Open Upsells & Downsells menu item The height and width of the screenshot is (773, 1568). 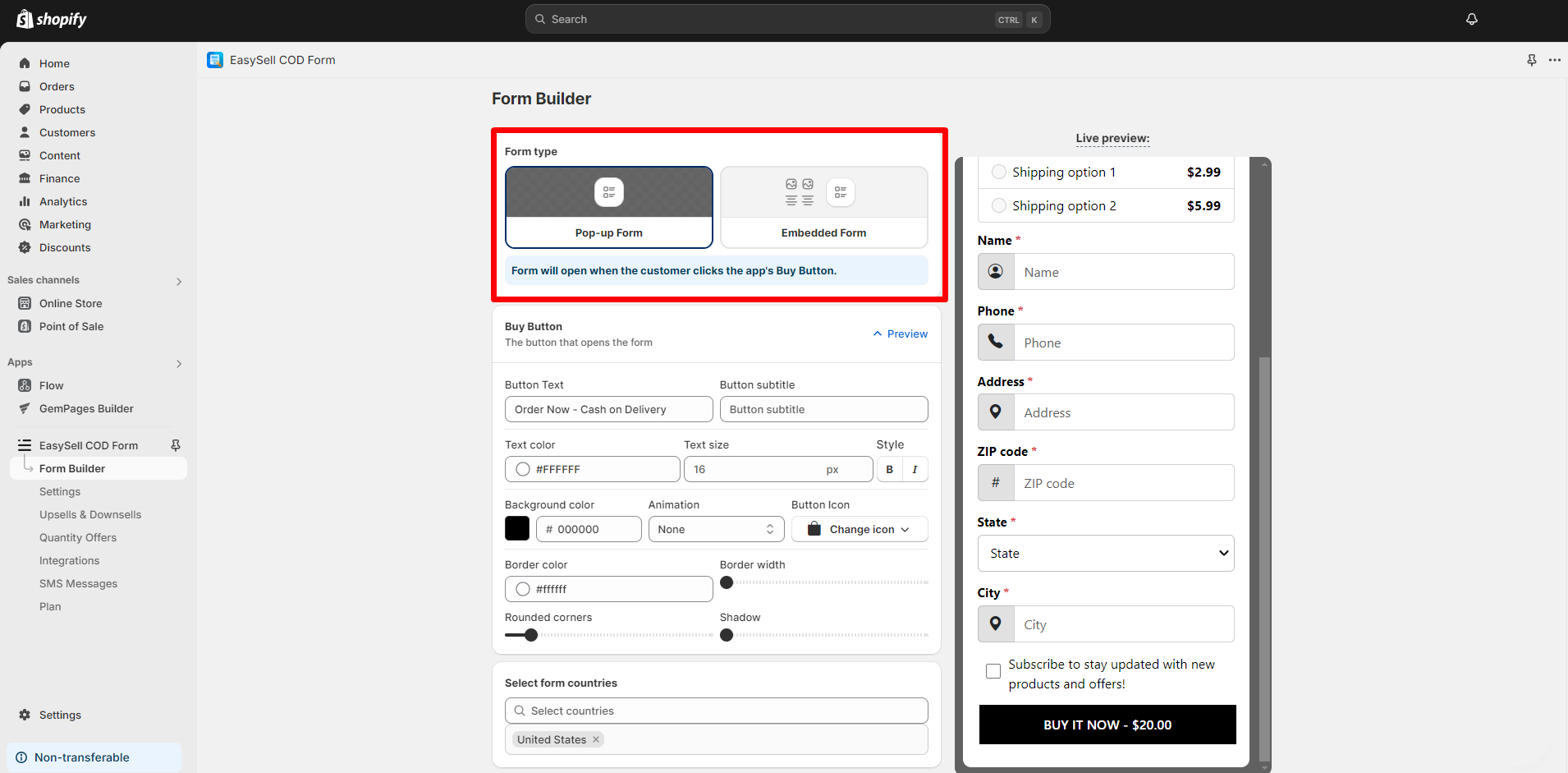(90, 514)
